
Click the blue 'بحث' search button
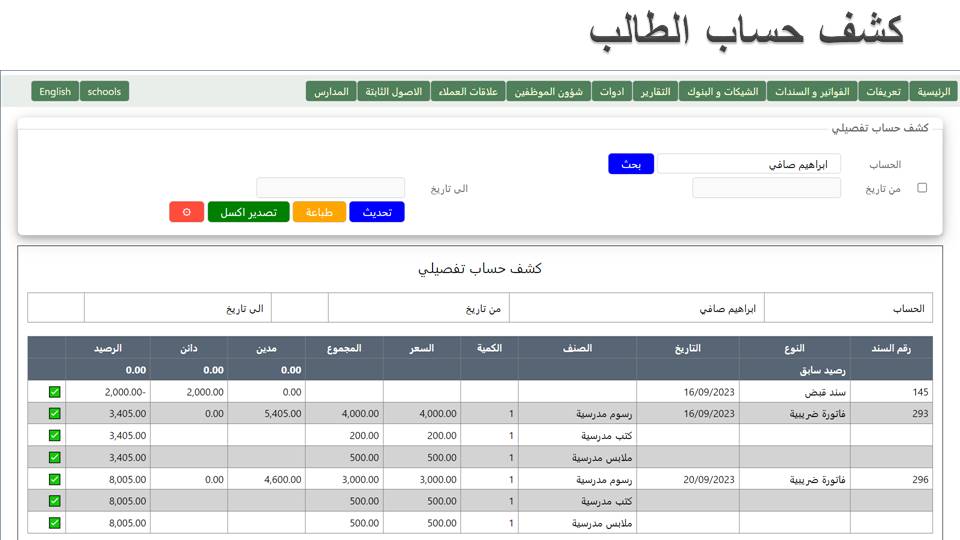click(x=631, y=164)
